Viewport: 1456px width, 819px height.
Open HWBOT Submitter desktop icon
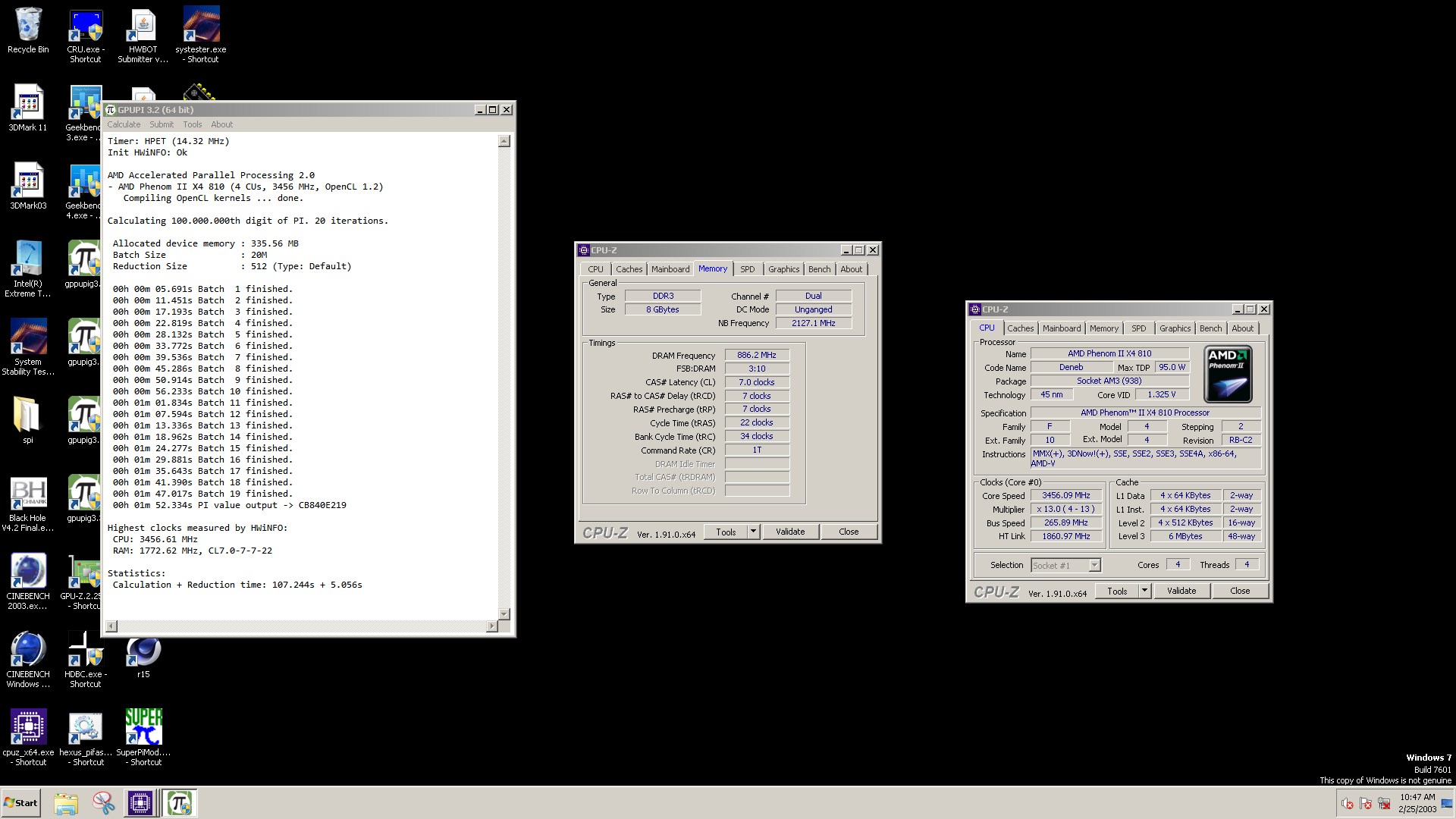[x=143, y=36]
